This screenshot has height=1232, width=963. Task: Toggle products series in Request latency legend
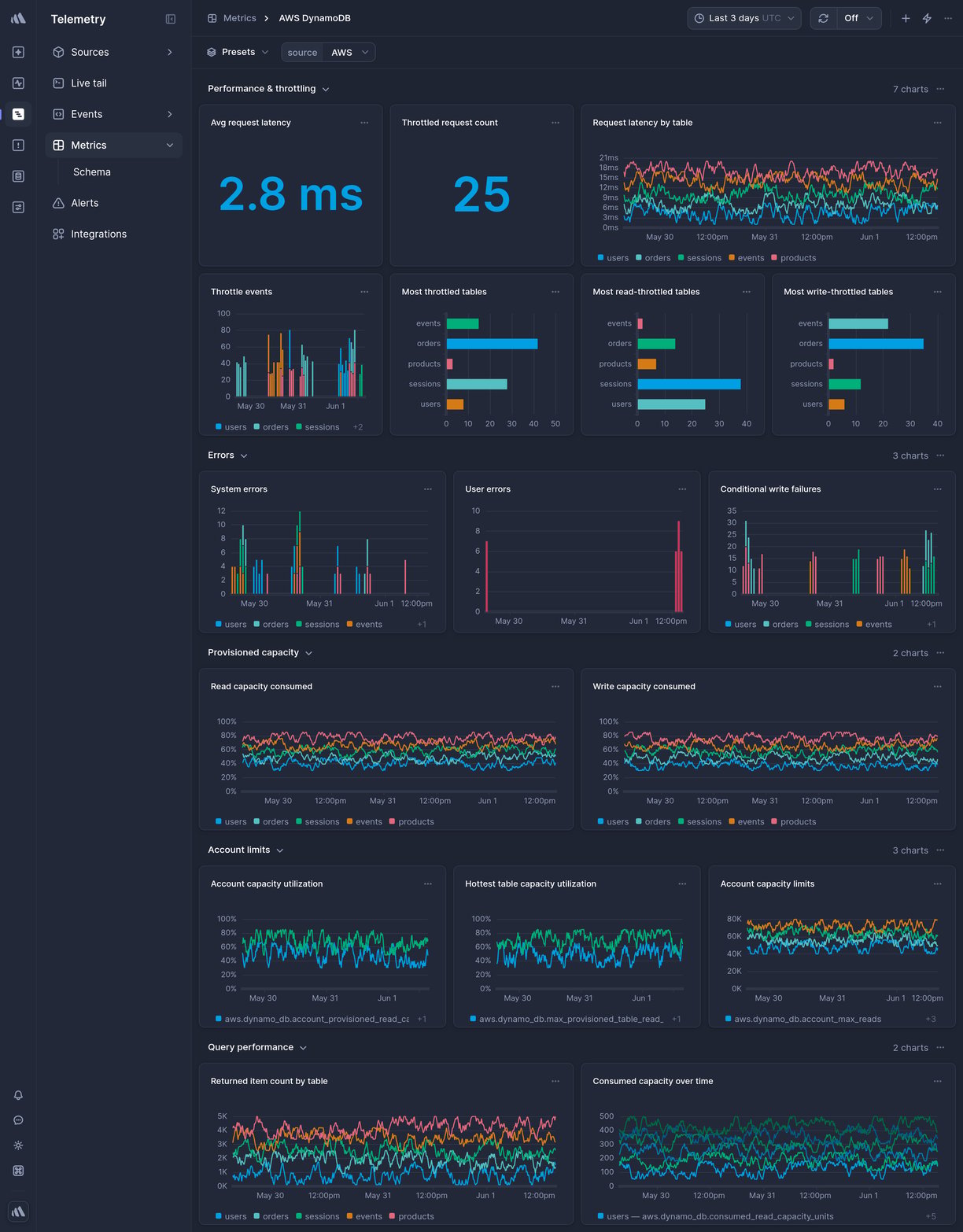click(793, 258)
